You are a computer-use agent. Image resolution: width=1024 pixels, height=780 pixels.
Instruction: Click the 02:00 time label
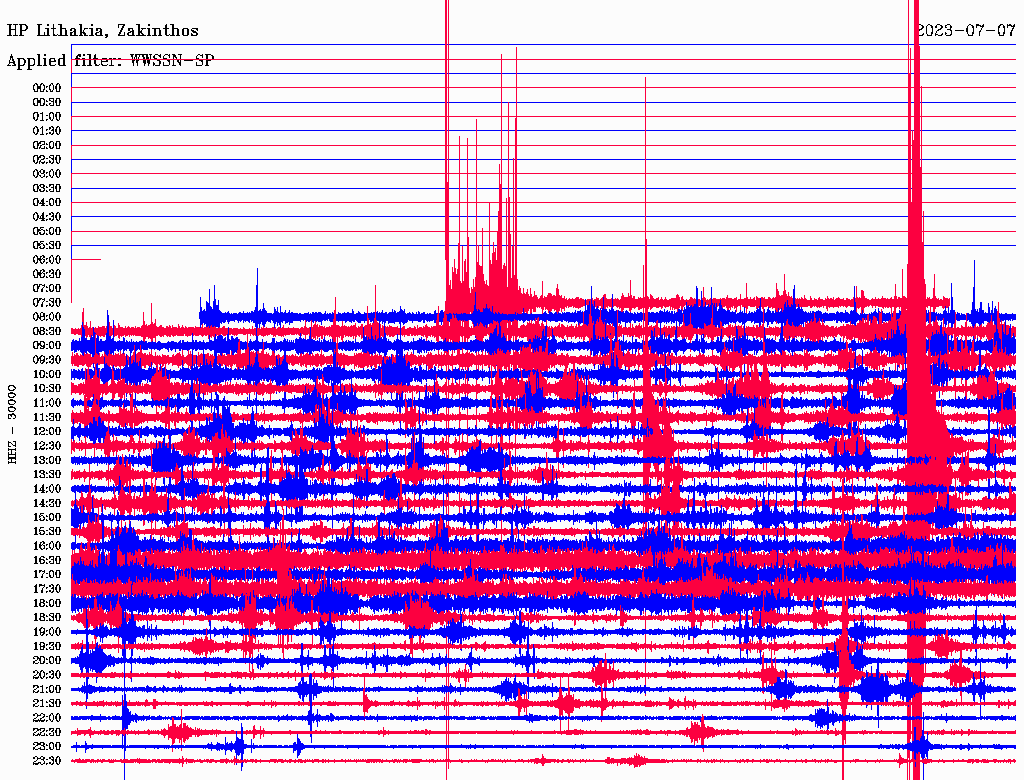[47, 146]
